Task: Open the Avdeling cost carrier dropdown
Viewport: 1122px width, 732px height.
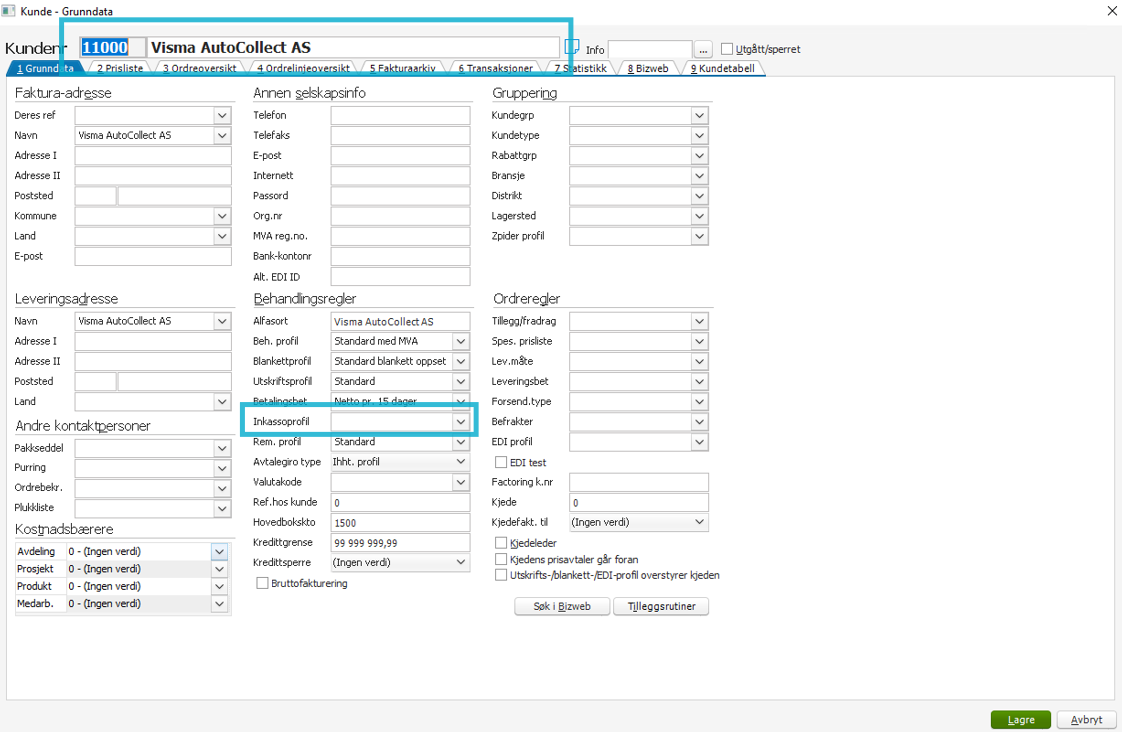Action: point(220,552)
